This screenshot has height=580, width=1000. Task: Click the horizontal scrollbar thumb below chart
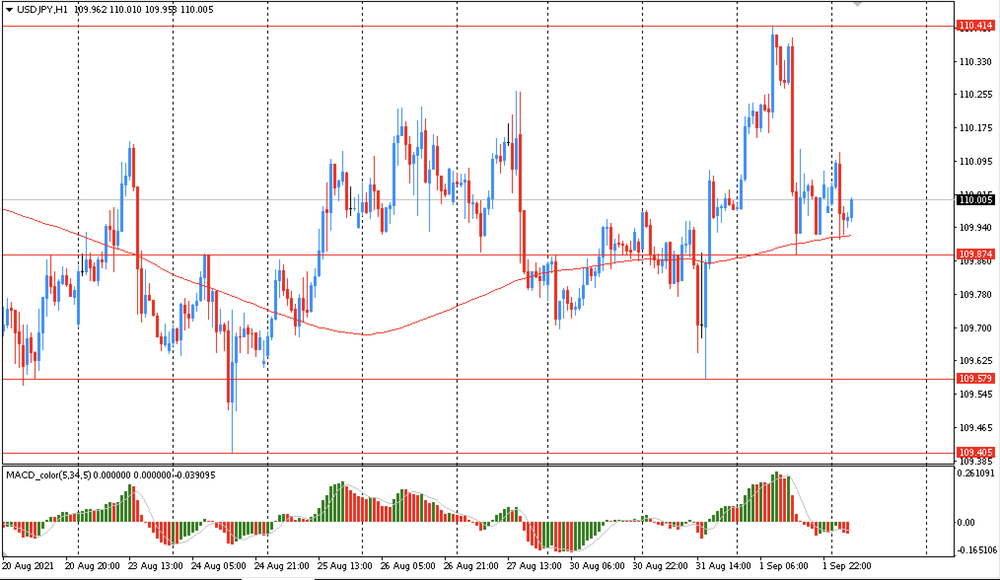coord(278,579)
